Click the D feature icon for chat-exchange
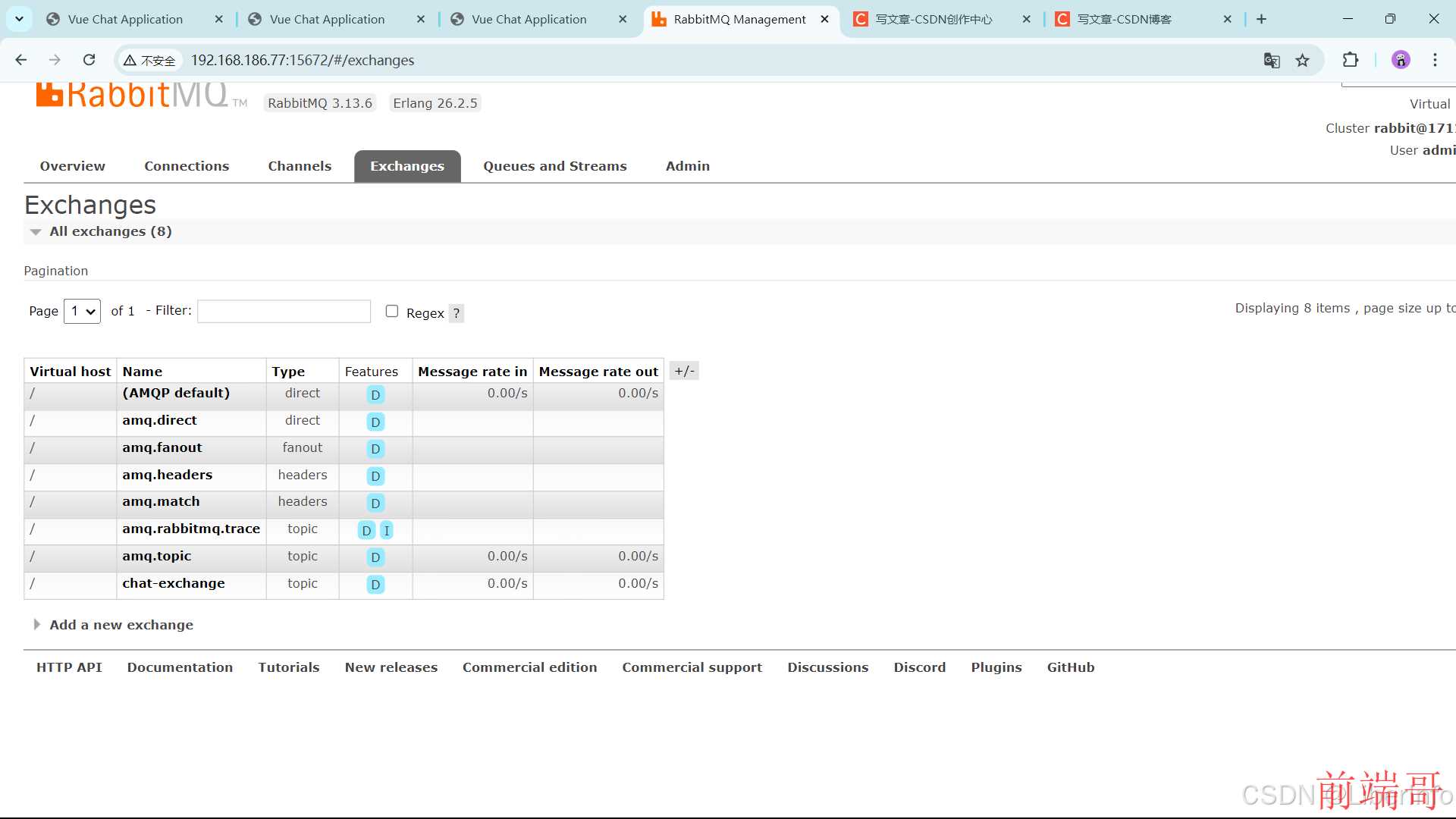This screenshot has width=1456, height=819. click(x=375, y=584)
